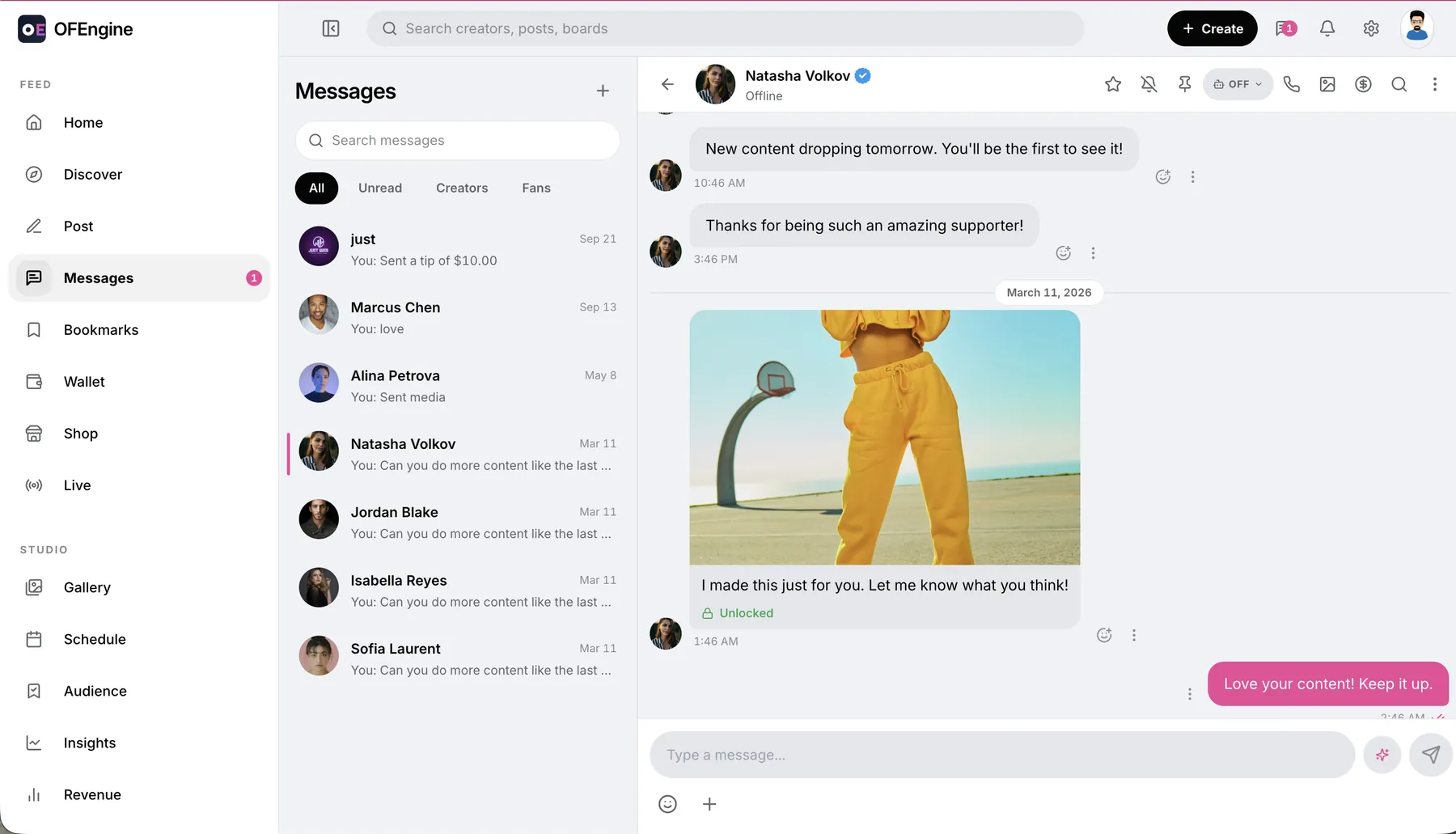Mute notifications for this conversation

[x=1149, y=84]
